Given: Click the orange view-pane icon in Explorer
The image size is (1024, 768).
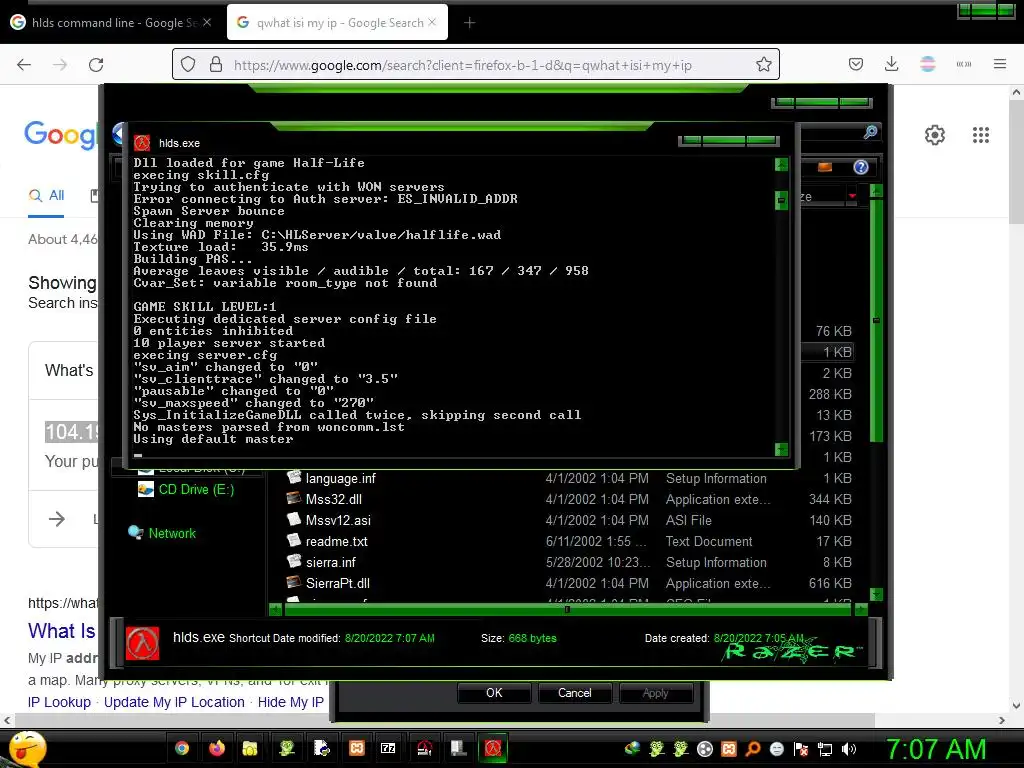Looking at the screenshot, I should (825, 168).
